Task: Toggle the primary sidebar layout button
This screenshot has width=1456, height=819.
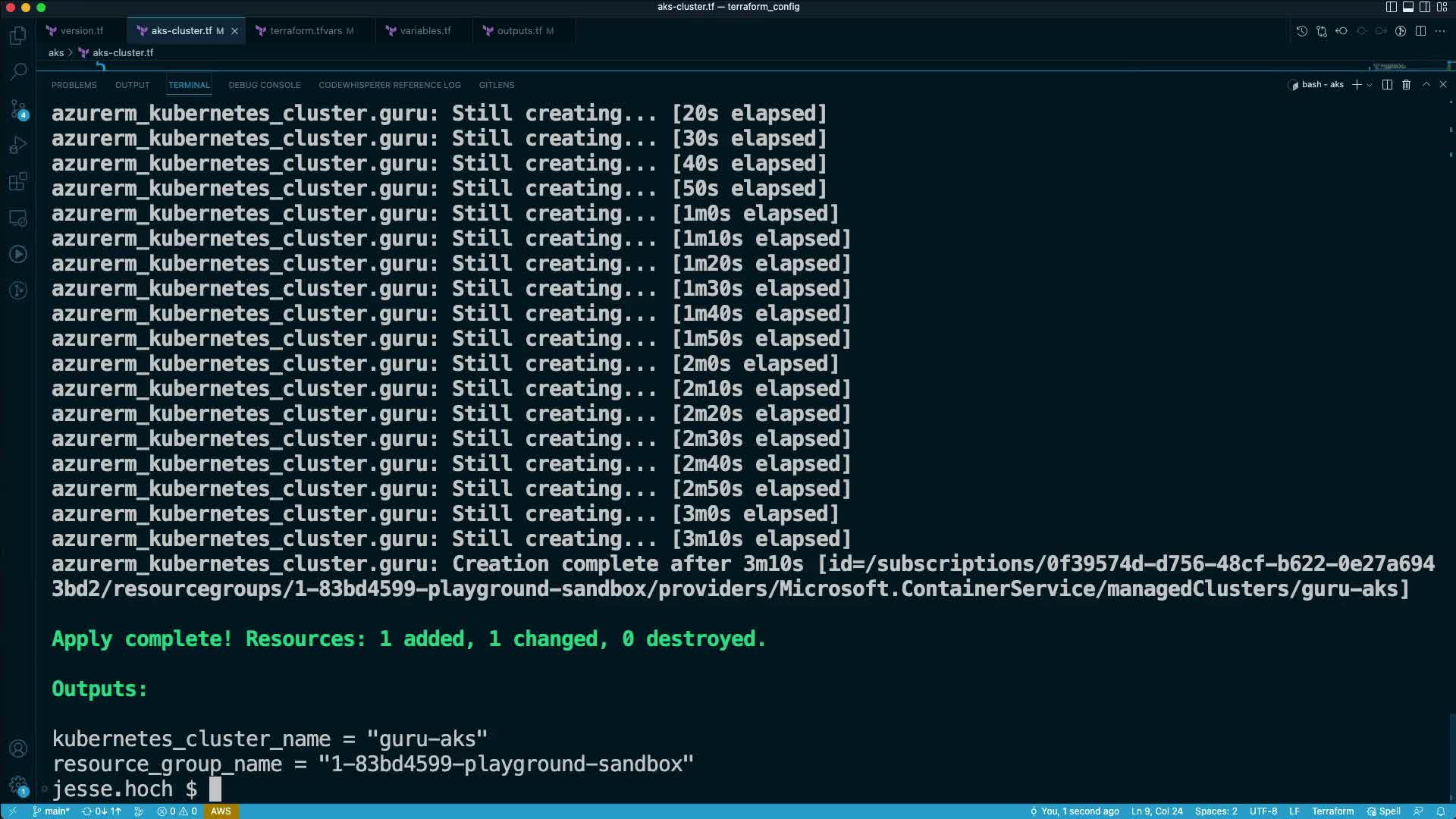Action: pyautogui.click(x=1391, y=7)
